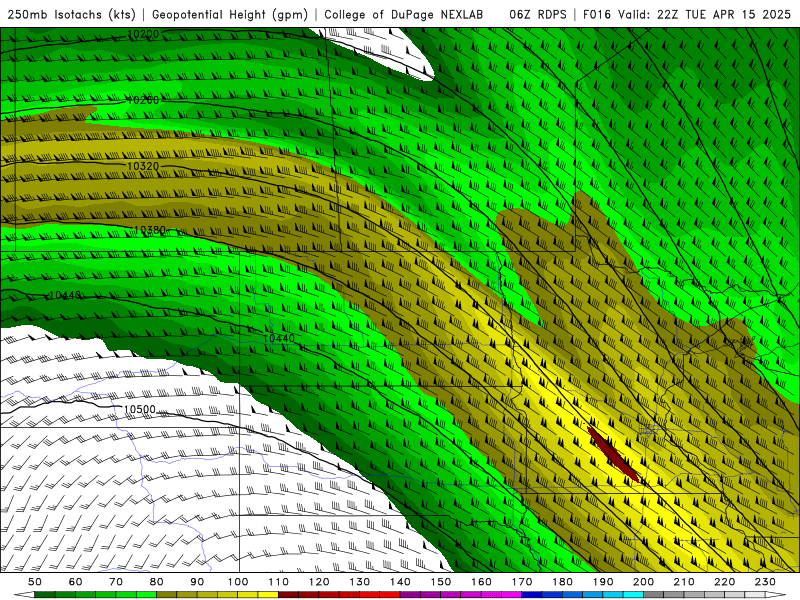Image resolution: width=800 pixels, height=600 pixels.
Task: Click the 80 value on the color scale
Action: pyautogui.click(x=157, y=582)
